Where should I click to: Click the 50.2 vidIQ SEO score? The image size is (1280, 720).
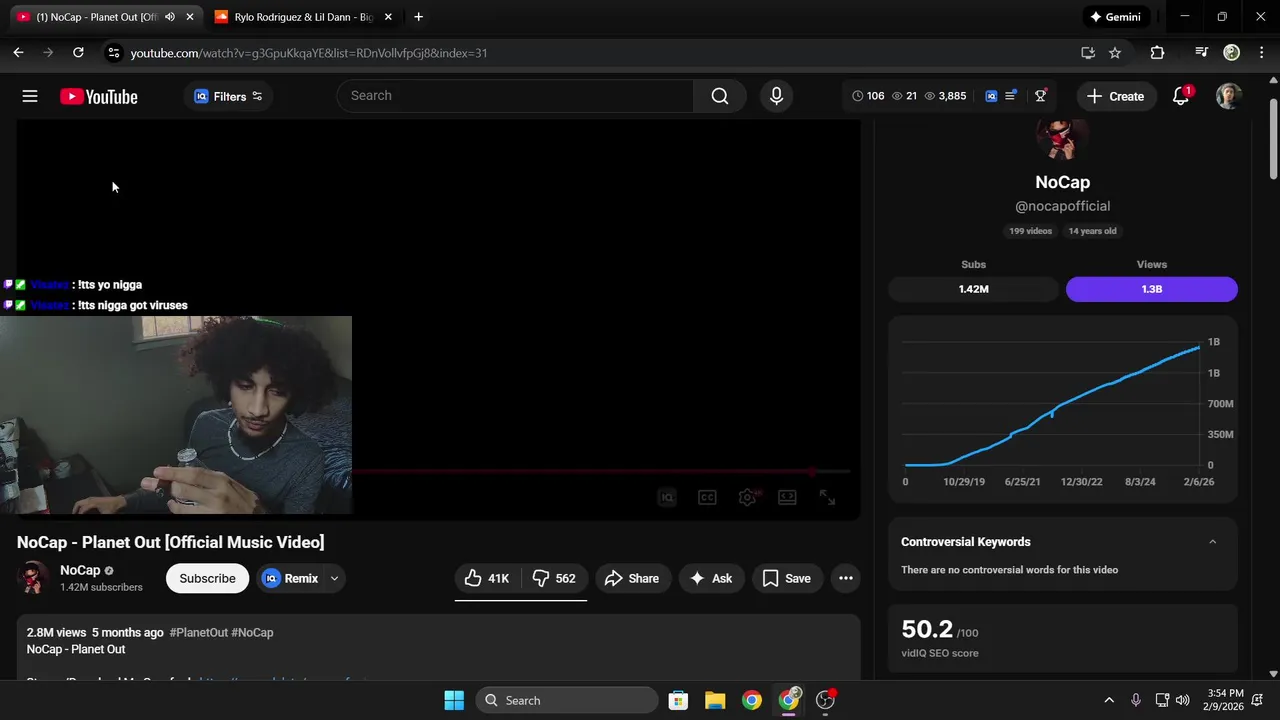(927, 629)
